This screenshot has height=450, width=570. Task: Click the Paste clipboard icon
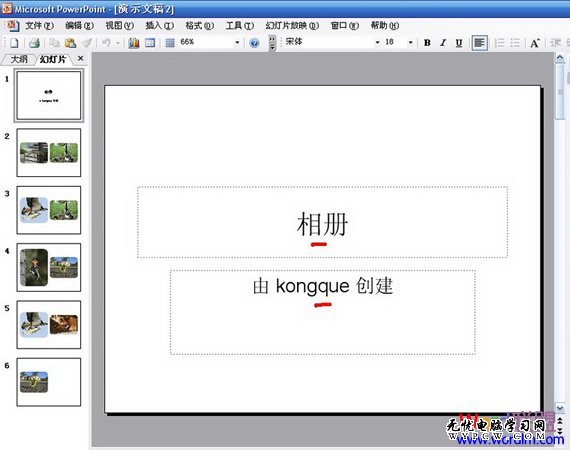coord(71,43)
